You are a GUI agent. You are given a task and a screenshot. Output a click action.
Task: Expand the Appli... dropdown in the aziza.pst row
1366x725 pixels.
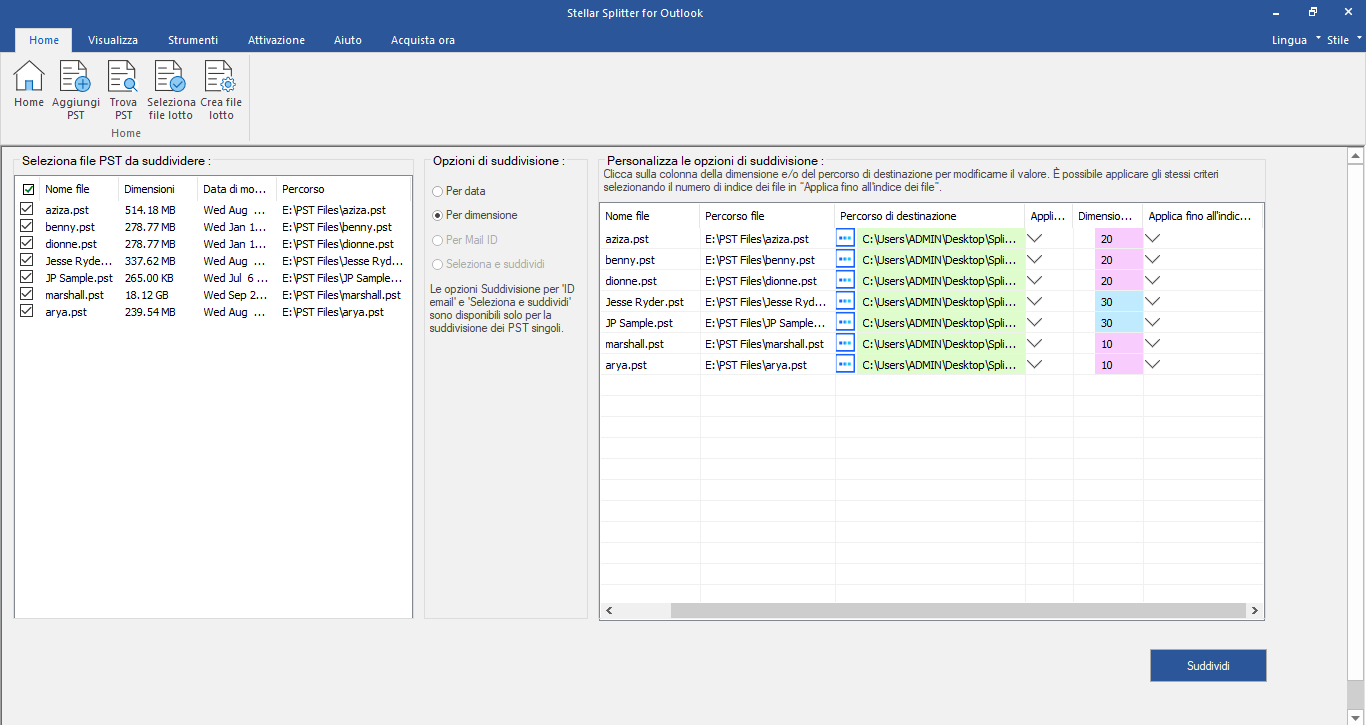pyautogui.click(x=1035, y=238)
